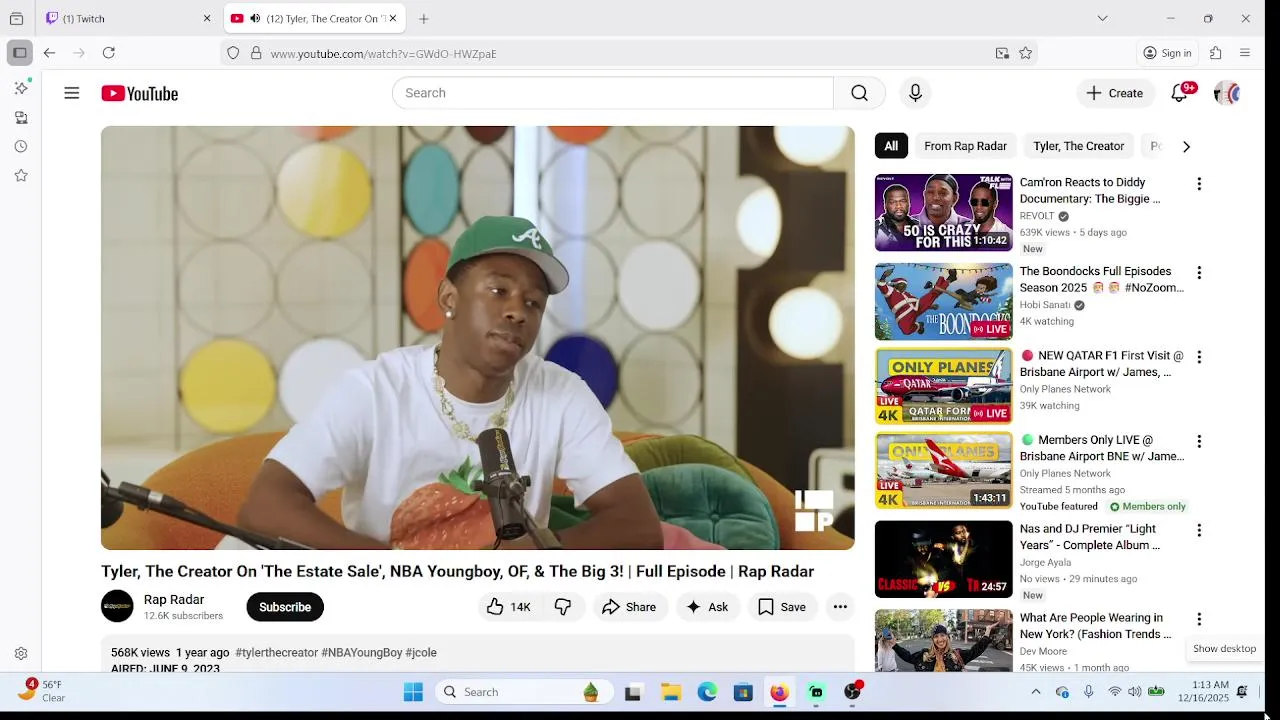
Task: Click Sign in for Firefox account
Action: (1167, 53)
